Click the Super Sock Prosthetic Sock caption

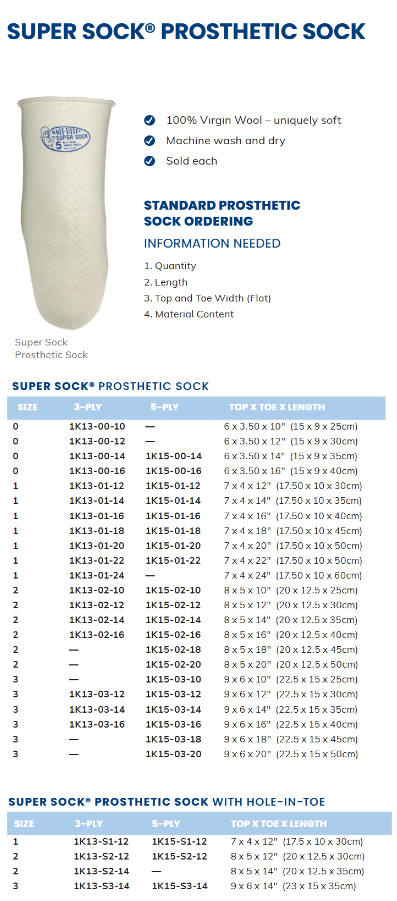[51, 349]
